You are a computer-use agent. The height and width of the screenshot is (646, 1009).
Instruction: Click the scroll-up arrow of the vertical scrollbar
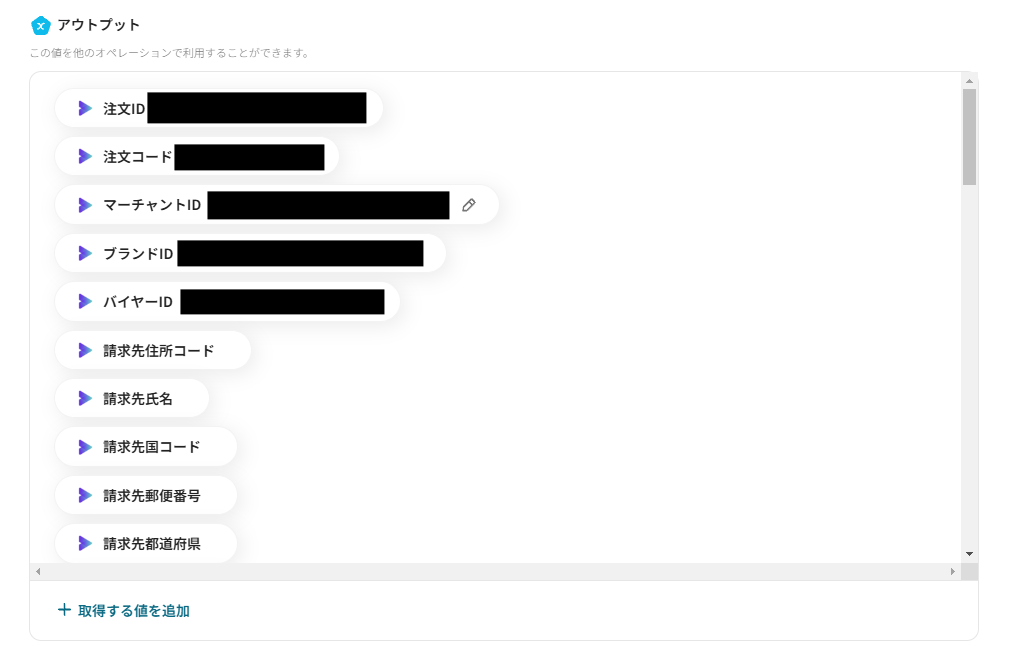click(x=969, y=81)
